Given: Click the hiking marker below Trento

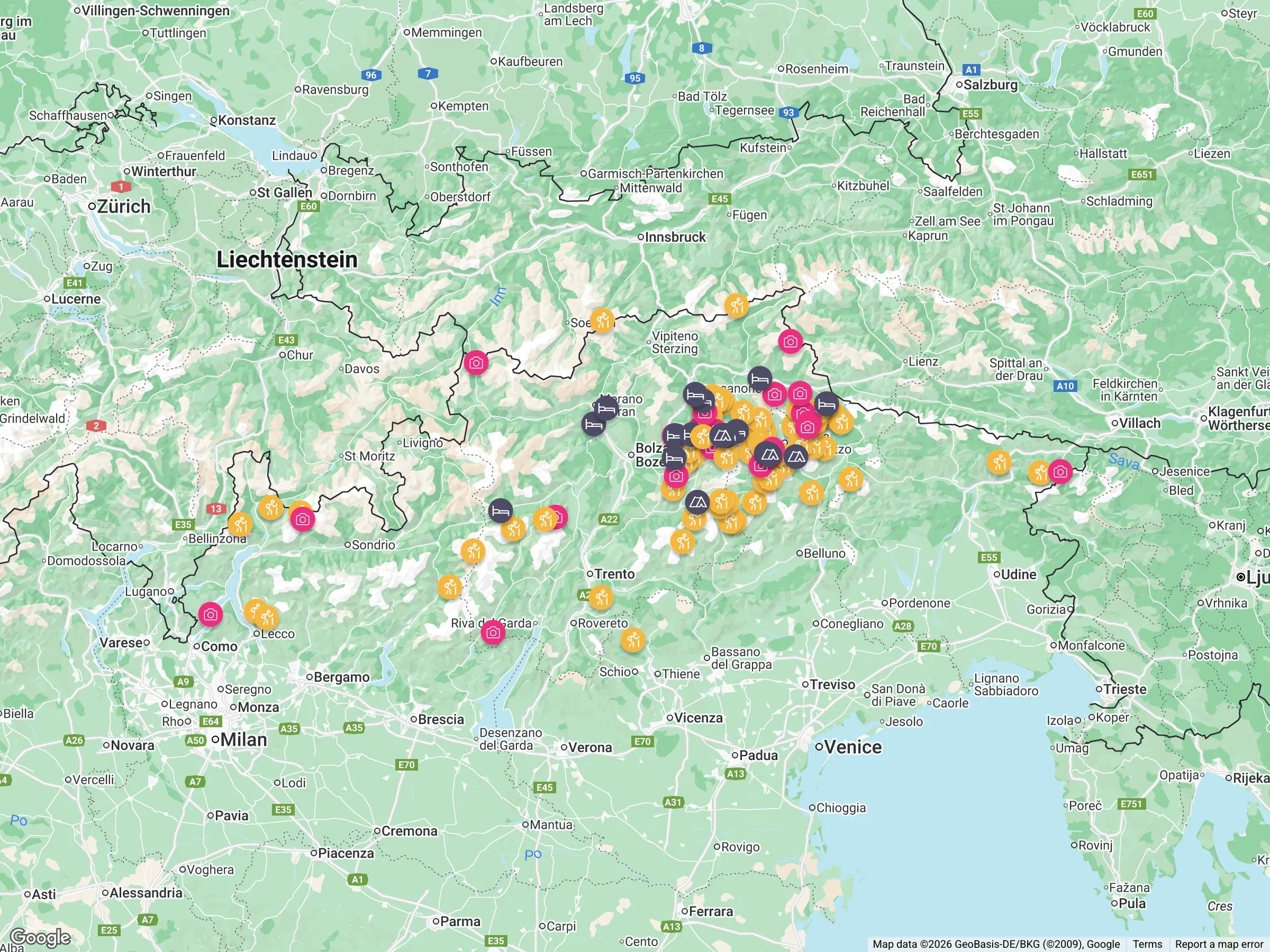Looking at the screenshot, I should pyautogui.click(x=601, y=597).
